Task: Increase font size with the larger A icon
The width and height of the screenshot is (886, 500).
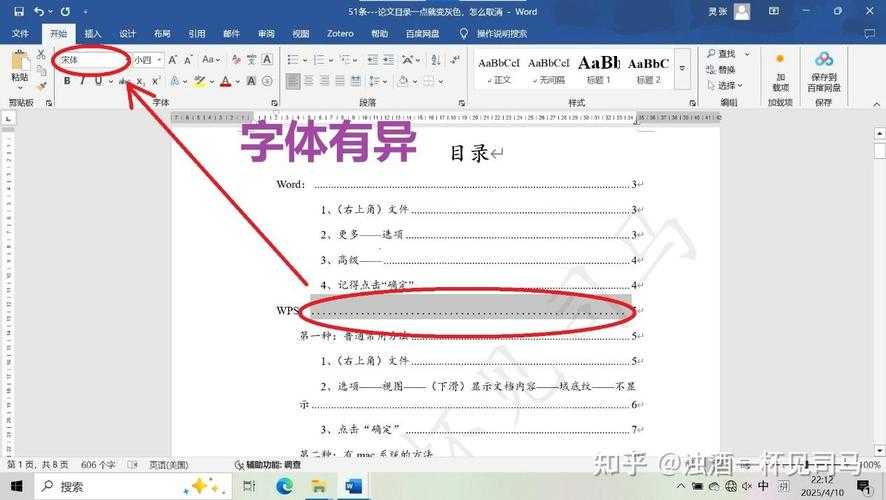Action: pyautogui.click(x=173, y=59)
